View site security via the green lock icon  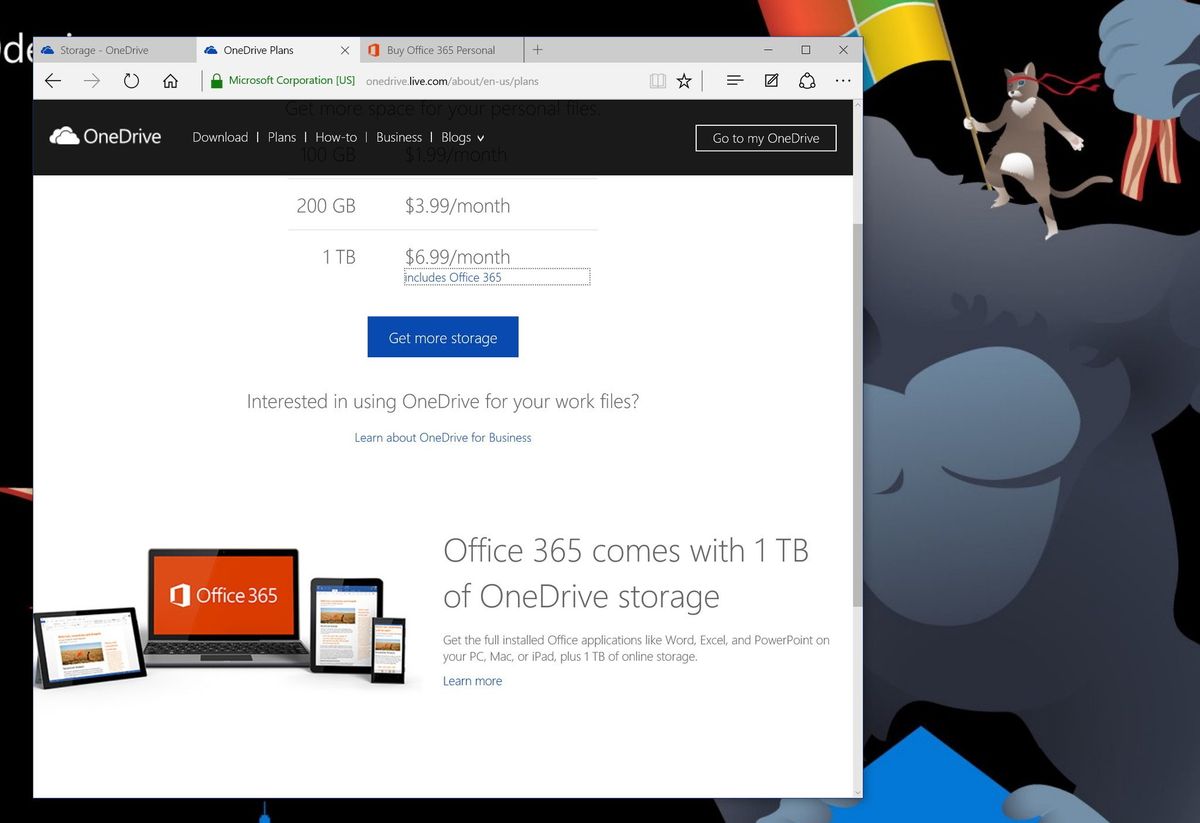pyautogui.click(x=216, y=80)
